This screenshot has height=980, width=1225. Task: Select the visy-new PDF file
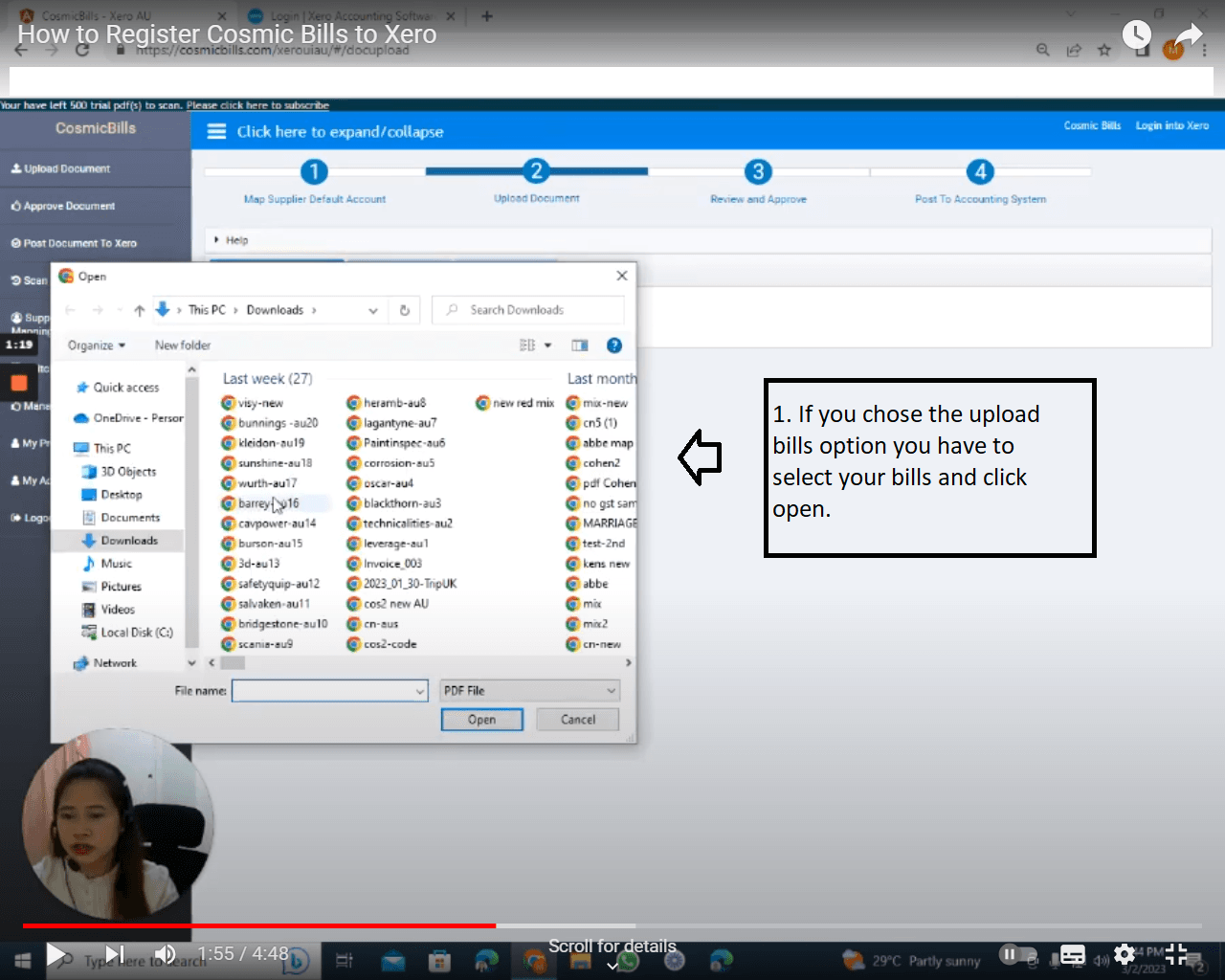pyautogui.click(x=253, y=403)
